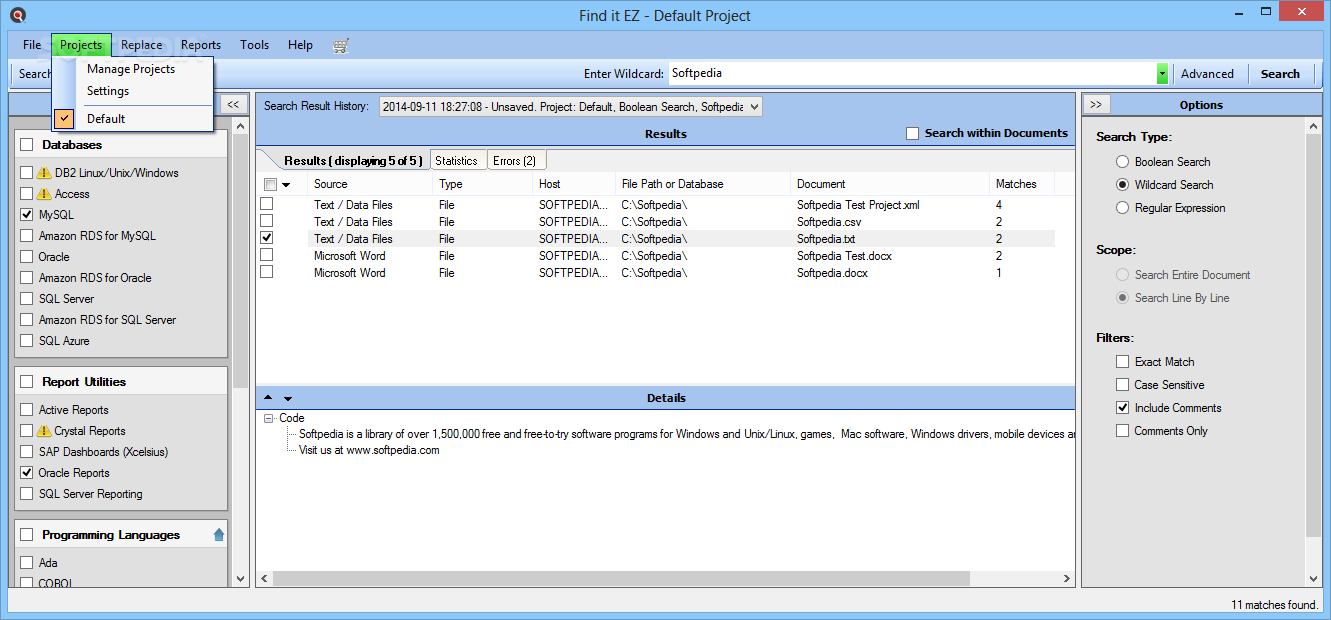This screenshot has width=1331, height=620.
Task: Enable the MySQL database checkbox
Action: point(27,215)
